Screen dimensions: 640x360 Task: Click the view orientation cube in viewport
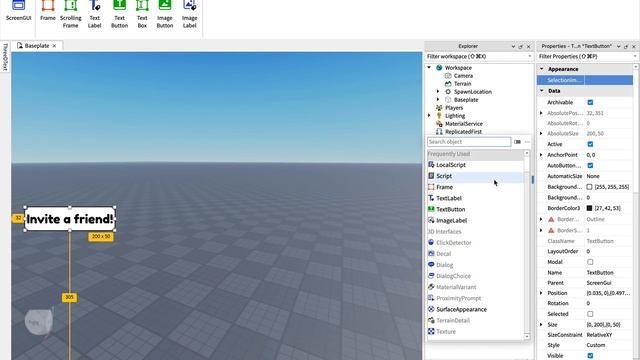click(x=39, y=322)
